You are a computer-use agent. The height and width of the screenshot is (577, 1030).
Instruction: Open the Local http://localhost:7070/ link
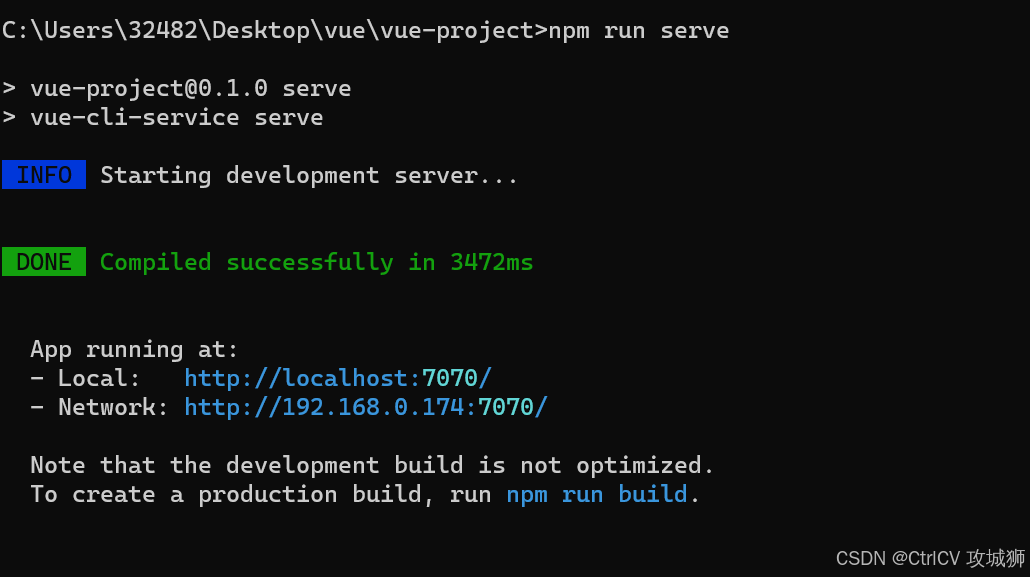coord(338,379)
